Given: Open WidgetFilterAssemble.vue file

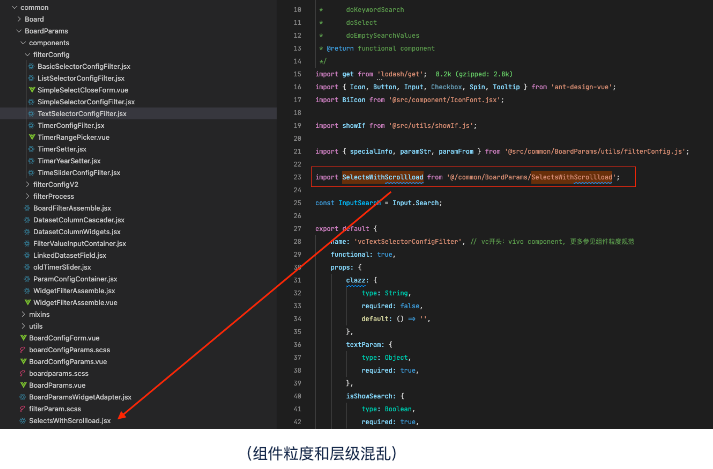Looking at the screenshot, I should [75, 302].
